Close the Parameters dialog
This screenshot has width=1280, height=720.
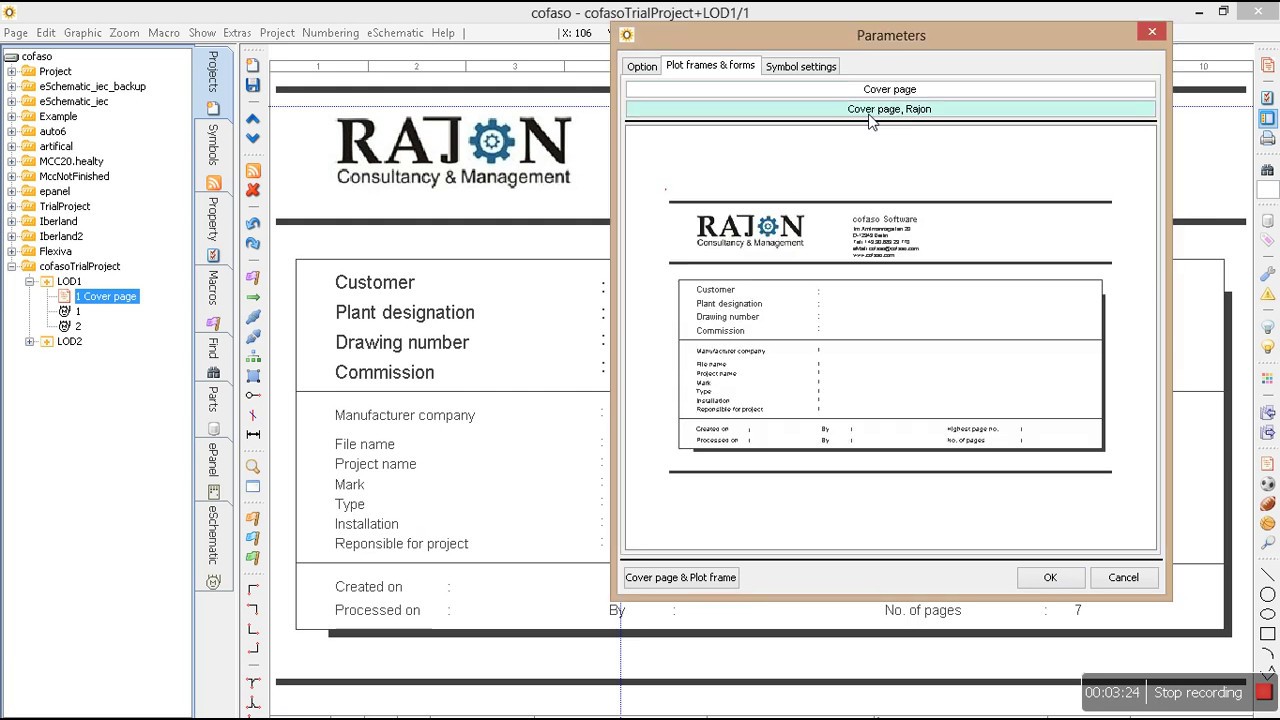coord(1152,32)
